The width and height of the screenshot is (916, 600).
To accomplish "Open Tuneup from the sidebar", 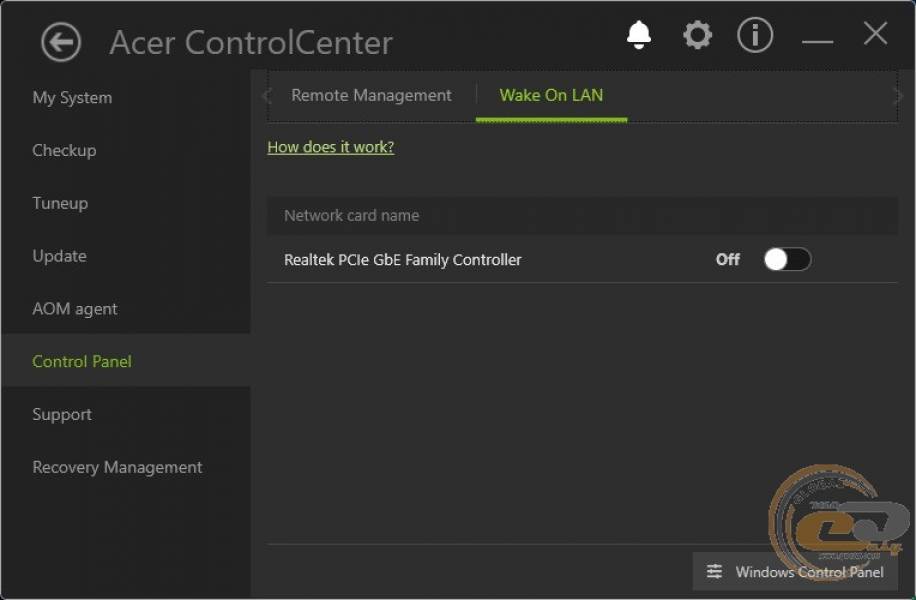I will point(60,203).
